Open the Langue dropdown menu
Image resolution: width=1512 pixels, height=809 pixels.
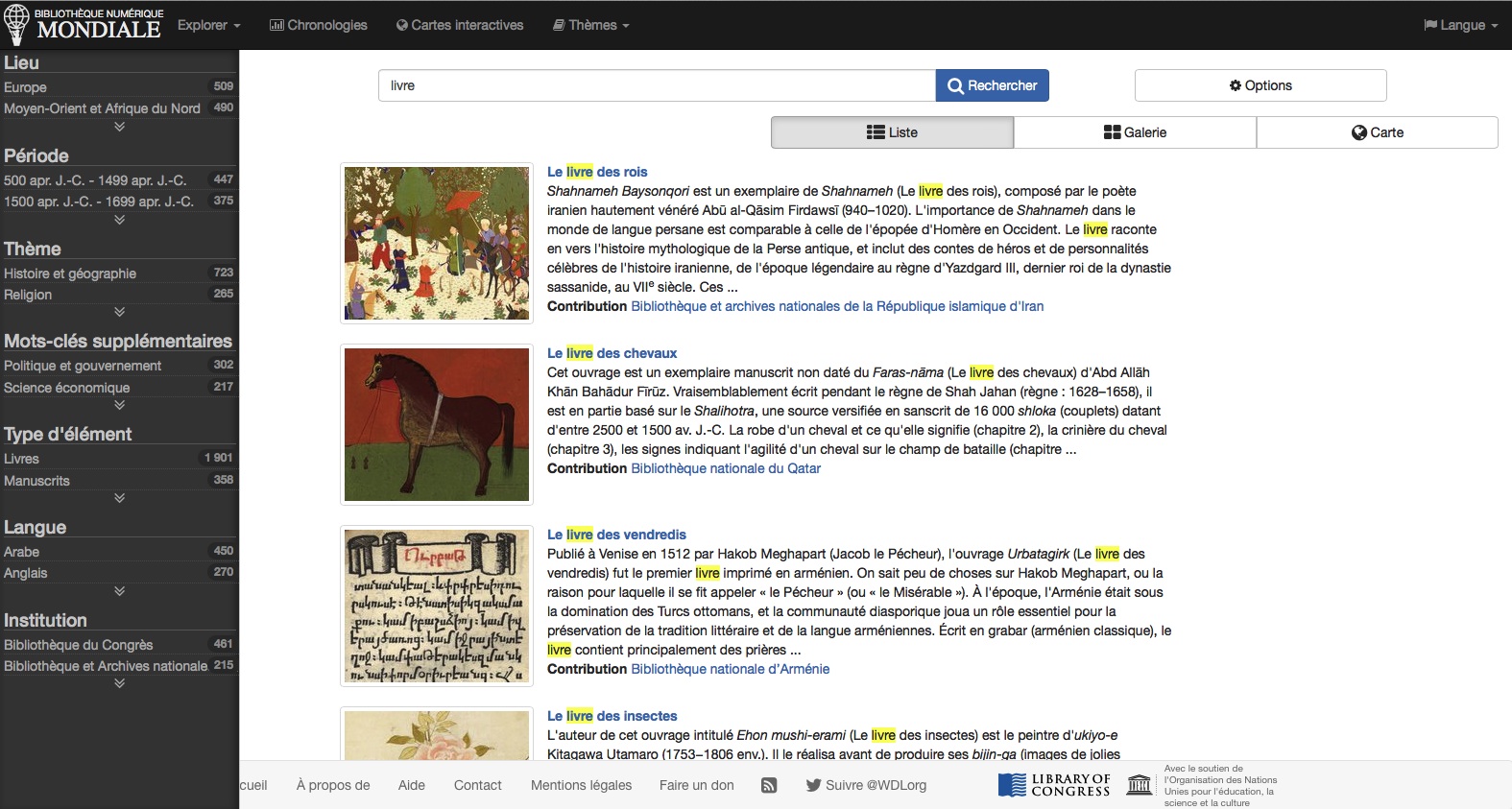click(x=1460, y=25)
